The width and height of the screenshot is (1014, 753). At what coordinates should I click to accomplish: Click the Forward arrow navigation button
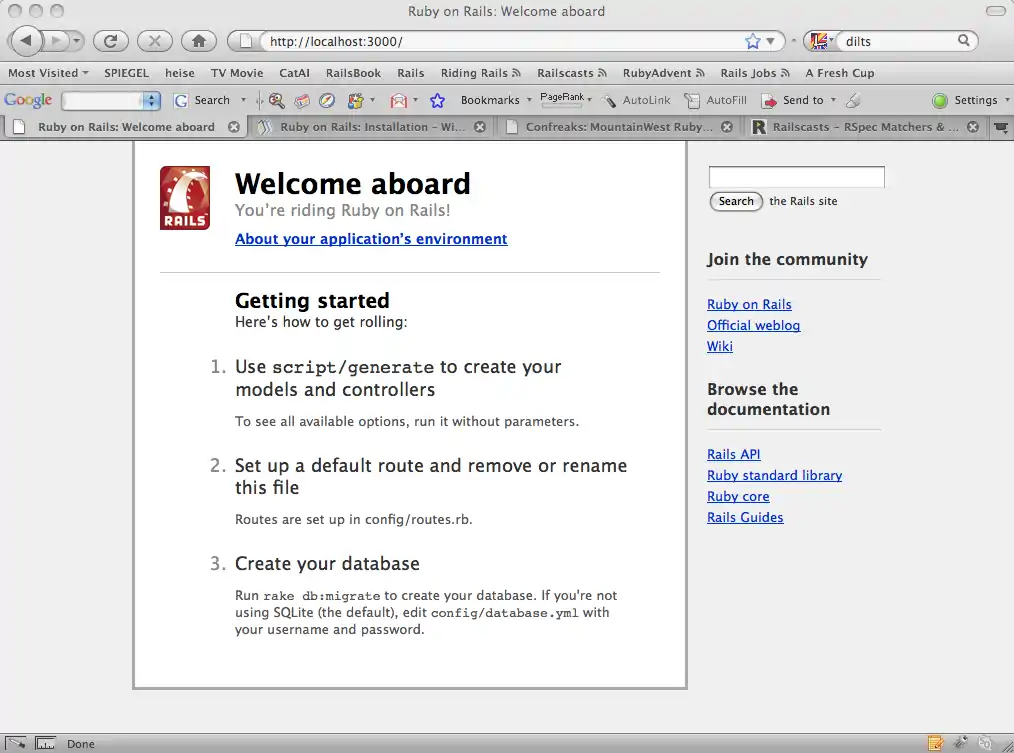pyautogui.click(x=56, y=41)
